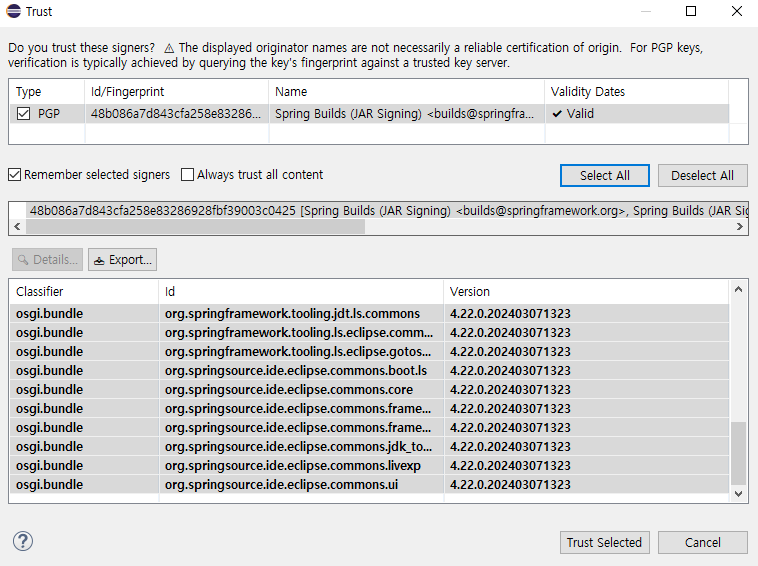Click Trust Selected button
758x566 pixels.
(x=604, y=542)
